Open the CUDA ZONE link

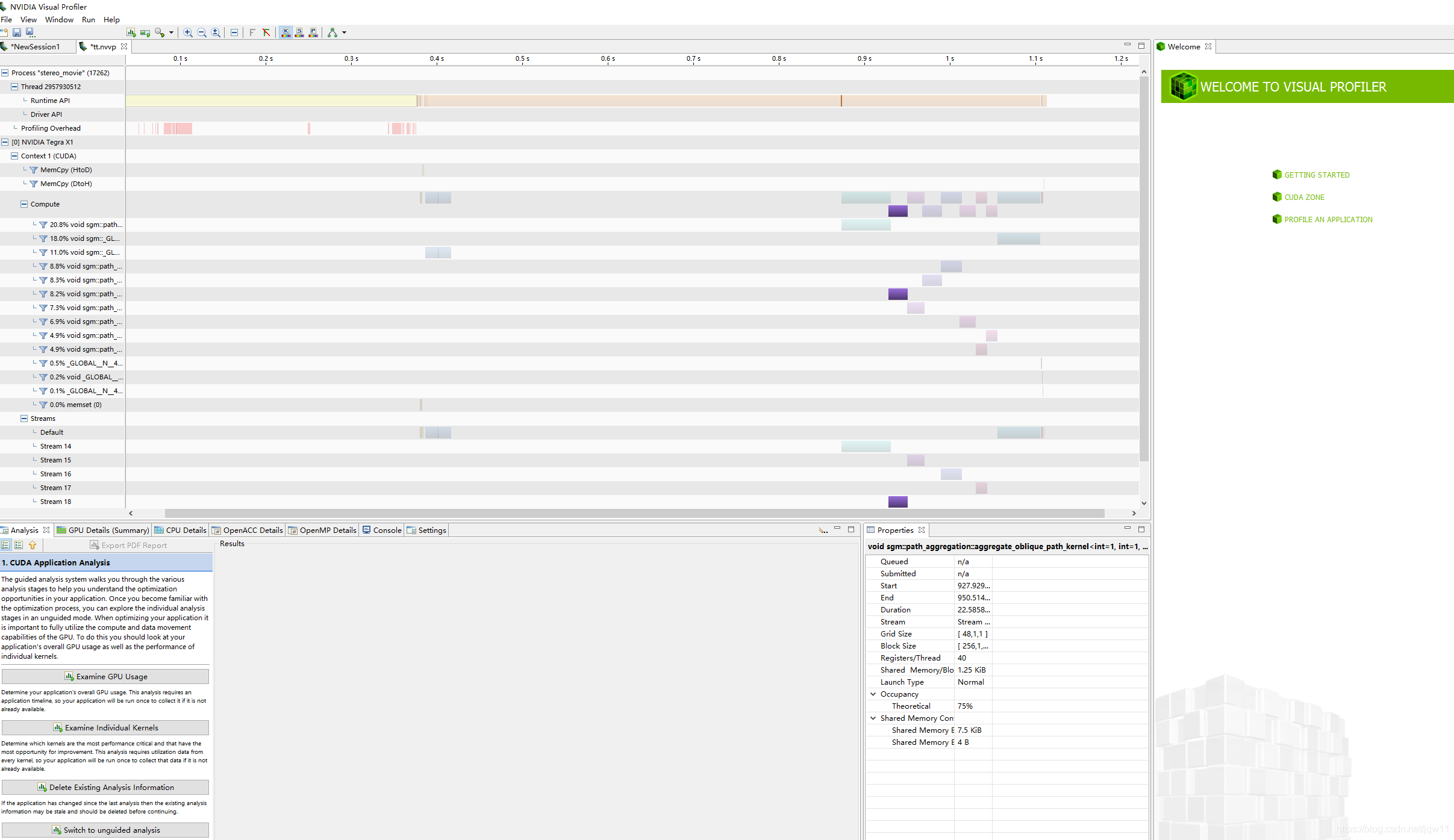pos(1304,198)
